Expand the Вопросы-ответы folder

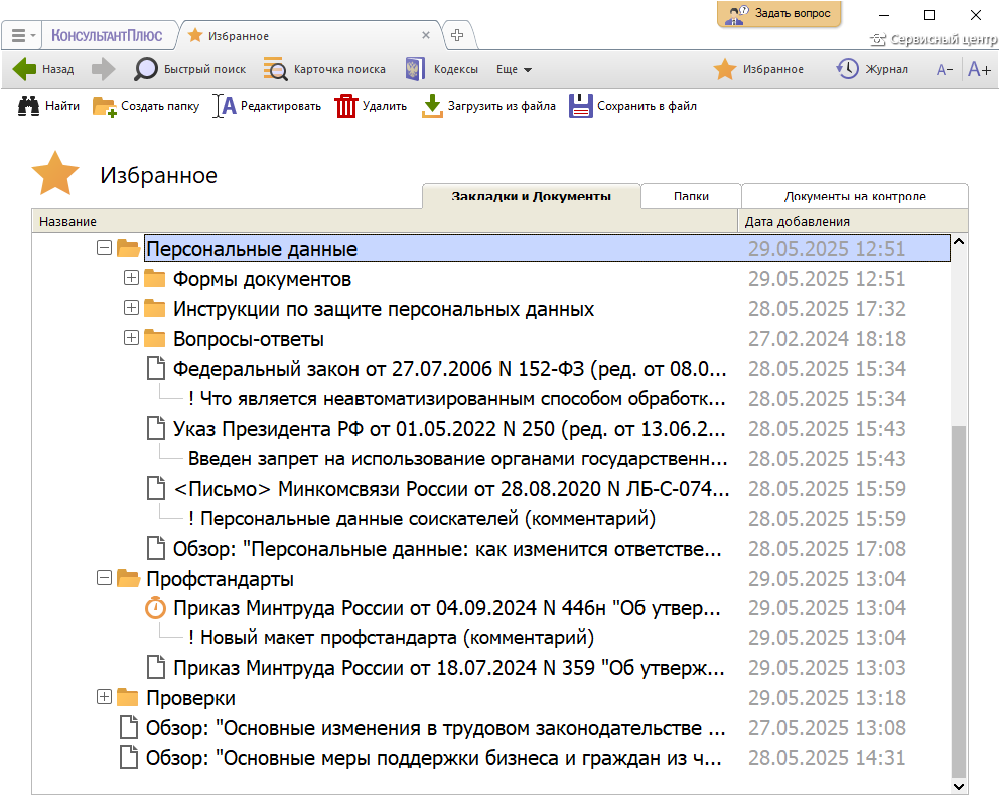click(131, 337)
